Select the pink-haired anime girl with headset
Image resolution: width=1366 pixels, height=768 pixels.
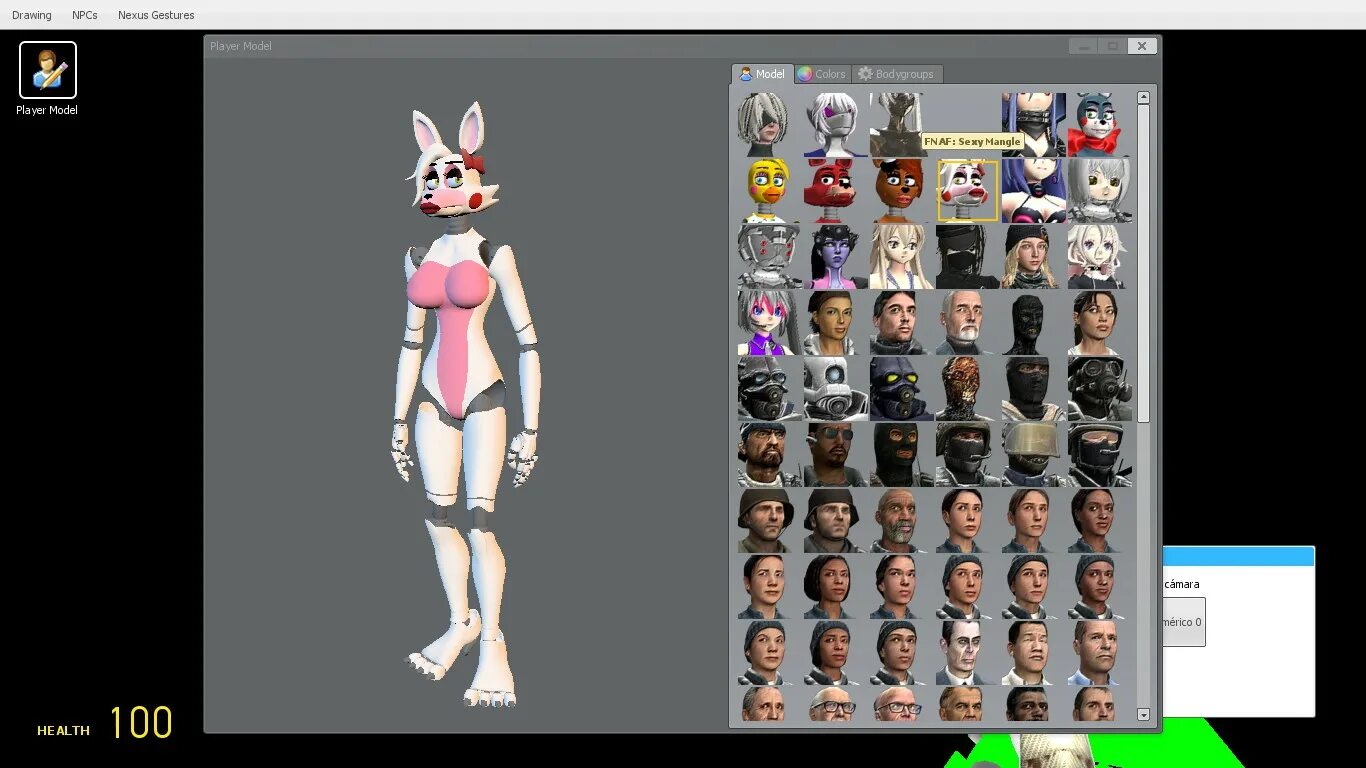click(769, 322)
